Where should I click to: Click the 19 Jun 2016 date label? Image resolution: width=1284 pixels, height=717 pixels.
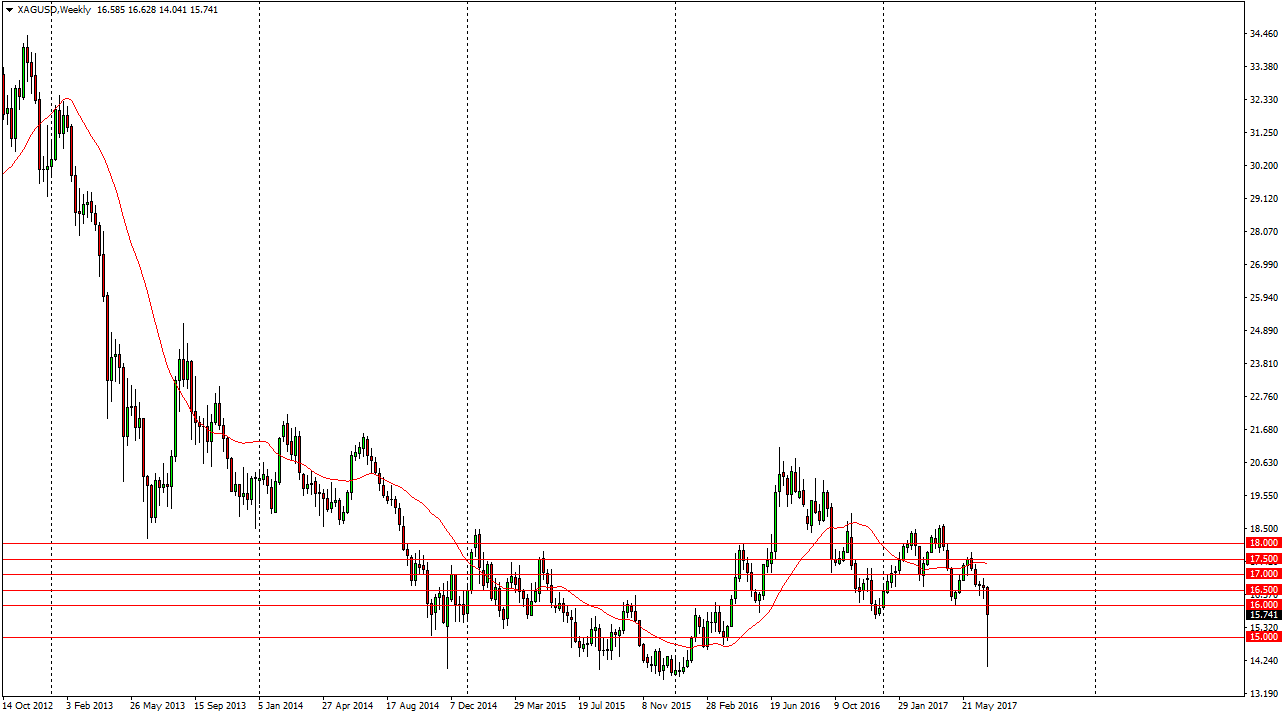pyautogui.click(x=795, y=706)
